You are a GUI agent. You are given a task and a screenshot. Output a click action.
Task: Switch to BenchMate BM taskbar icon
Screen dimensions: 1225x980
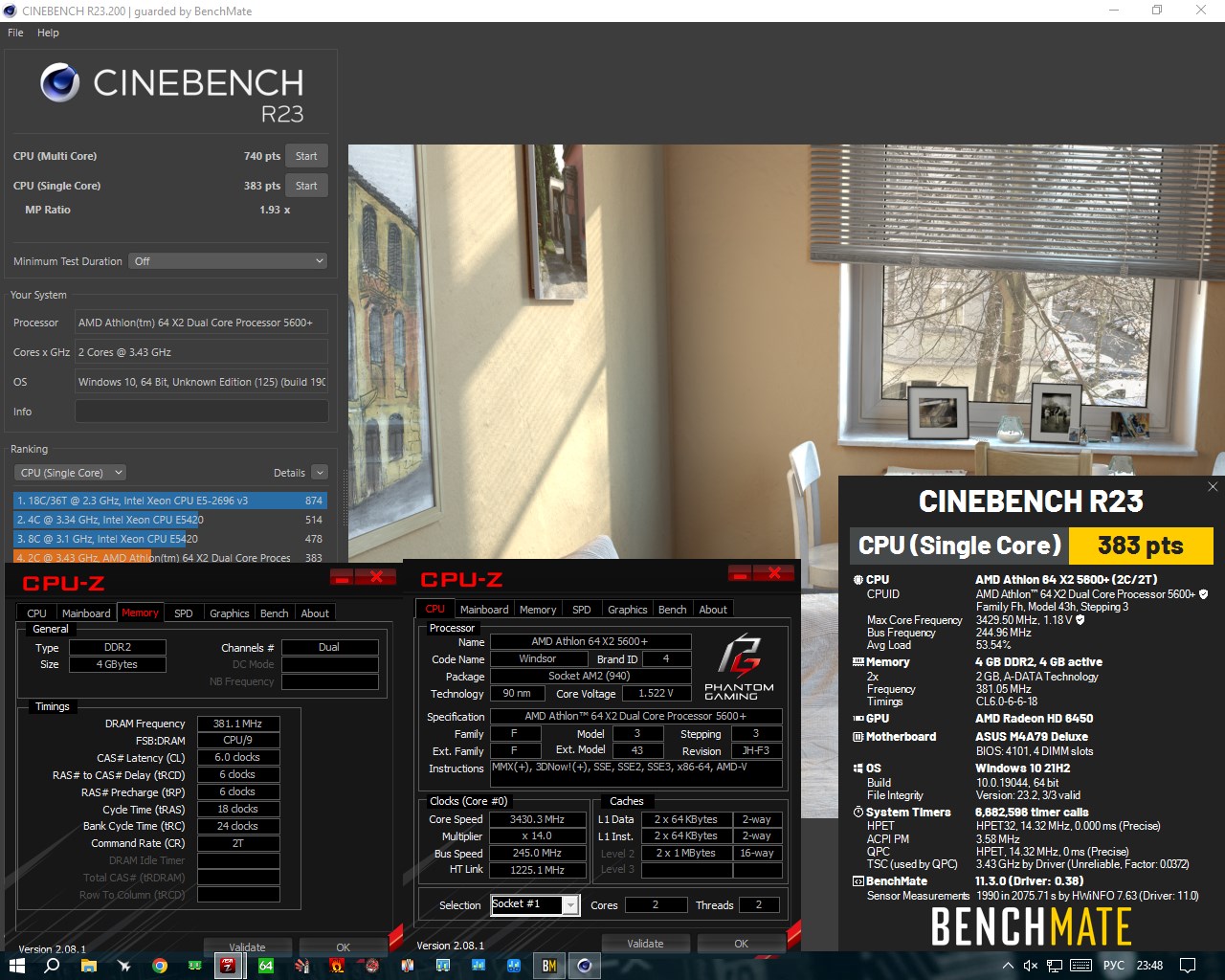click(x=549, y=966)
